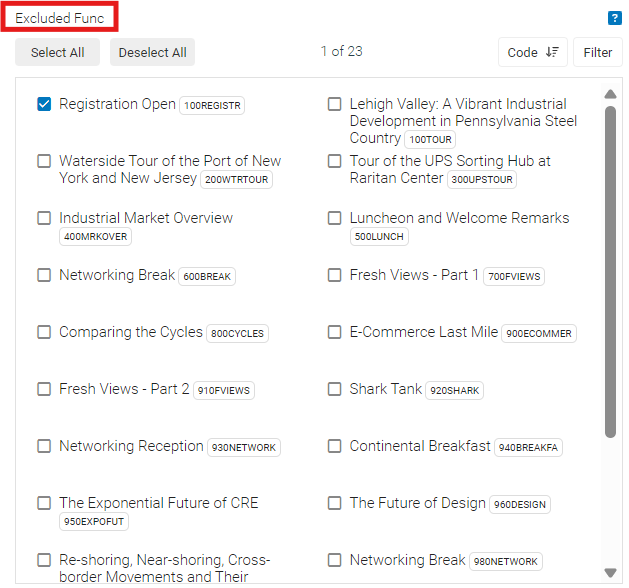This screenshot has width=629, height=588.
Task: Enable the Shark Tank checkbox
Action: (335, 389)
